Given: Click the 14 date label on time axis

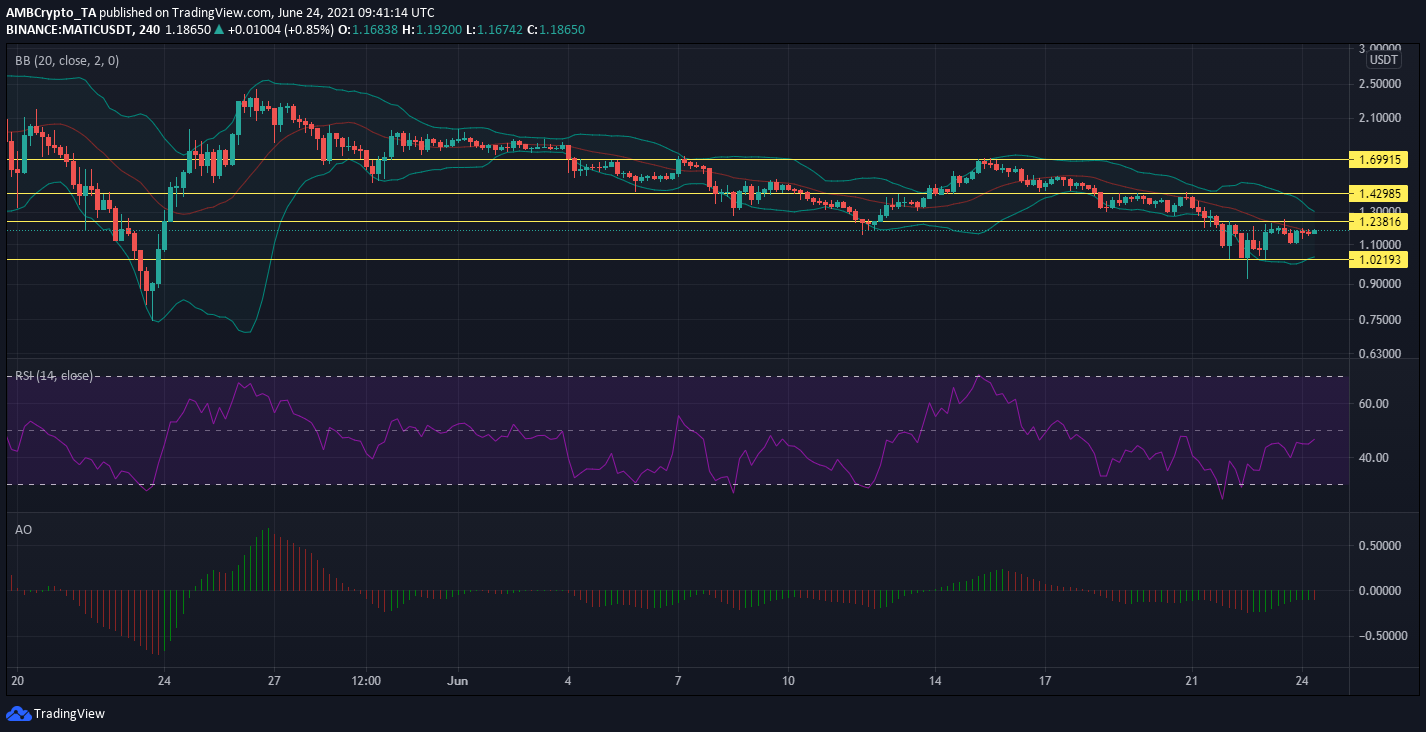Looking at the screenshot, I should (x=934, y=682).
